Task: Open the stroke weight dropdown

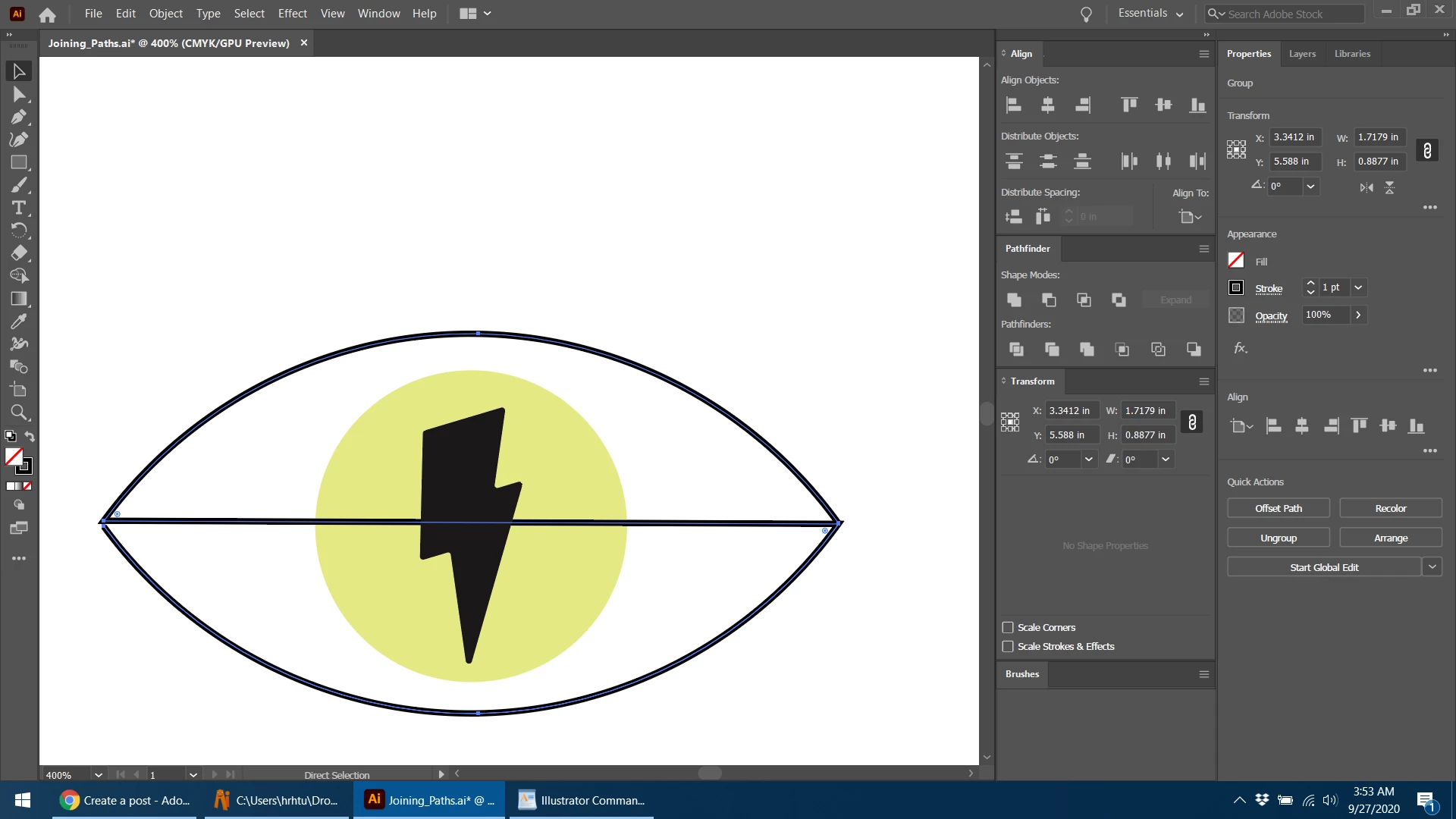Action: [x=1359, y=287]
